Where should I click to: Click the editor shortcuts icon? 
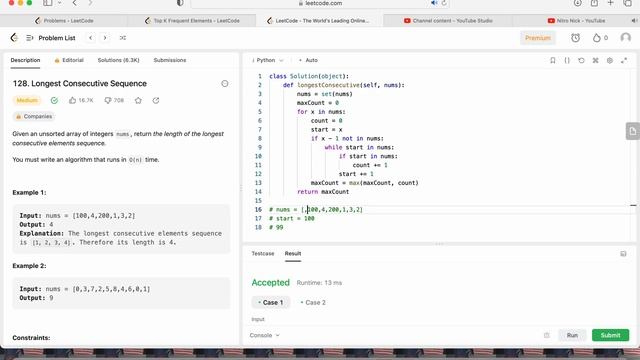pos(596,60)
